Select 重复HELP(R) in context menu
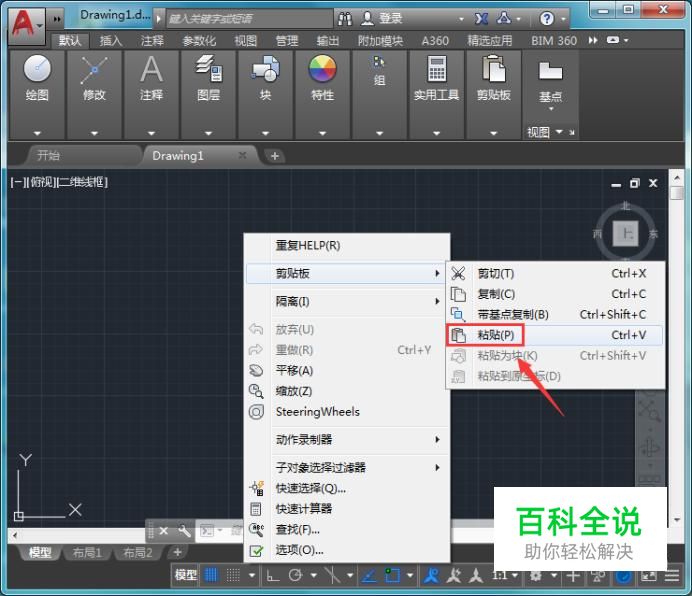The image size is (692, 596). [x=347, y=245]
